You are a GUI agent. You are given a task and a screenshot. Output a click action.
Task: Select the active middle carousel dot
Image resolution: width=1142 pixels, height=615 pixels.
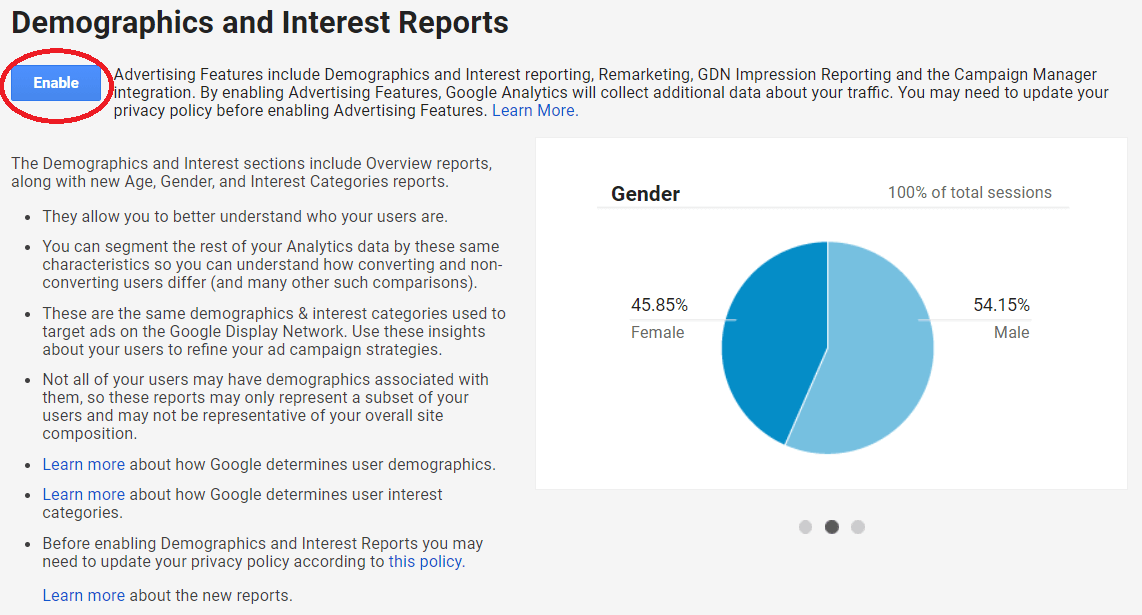click(831, 527)
